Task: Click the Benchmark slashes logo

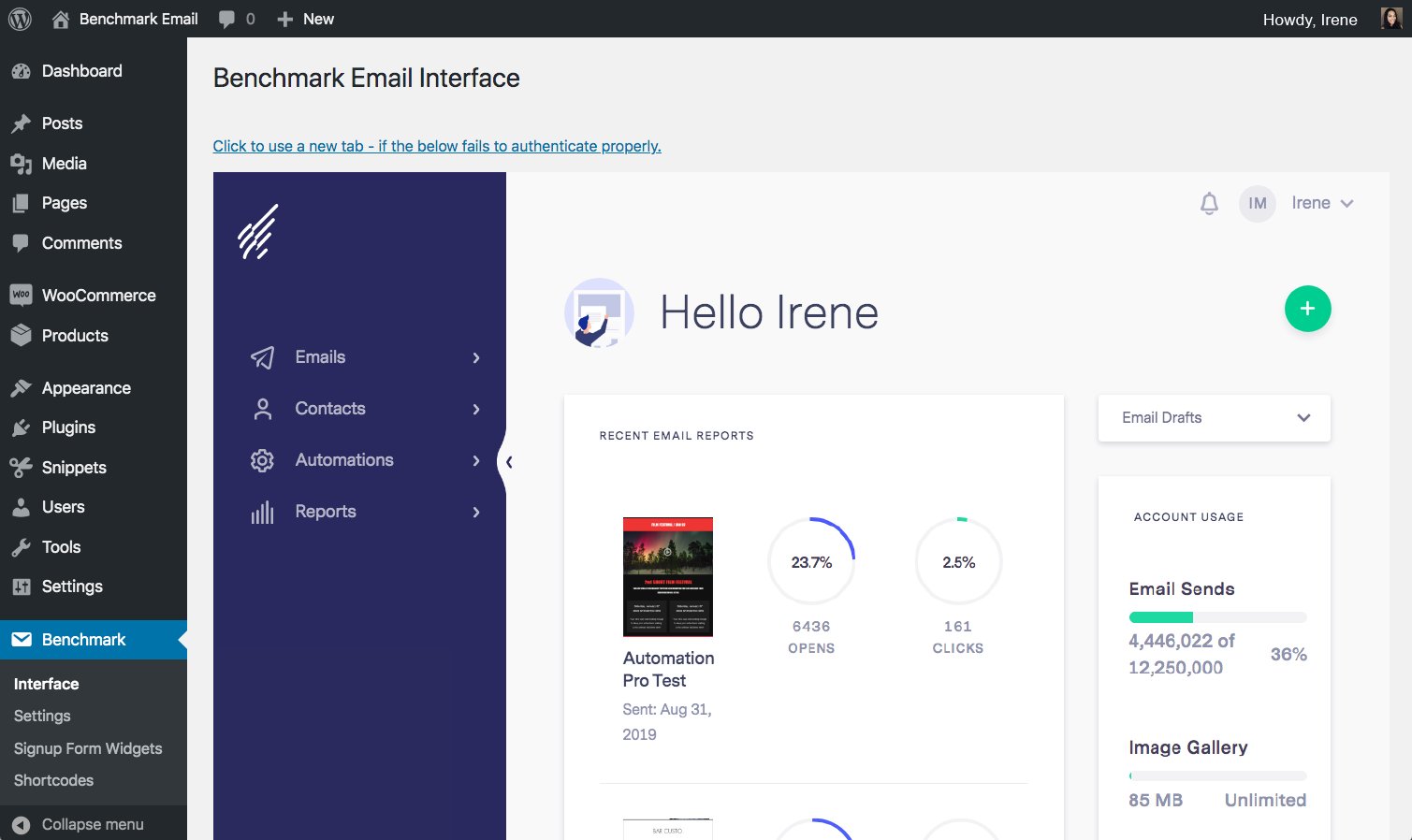Action: (257, 231)
